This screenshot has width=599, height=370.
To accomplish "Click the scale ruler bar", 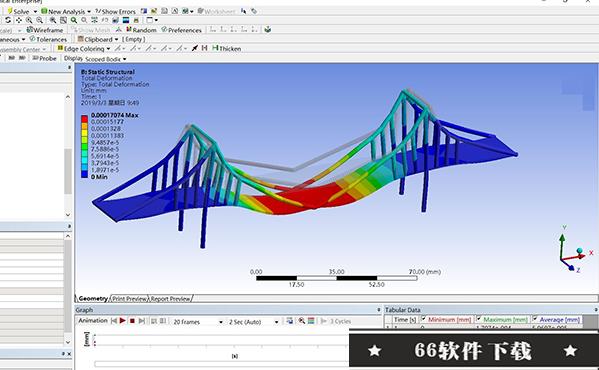I will coord(337,278).
